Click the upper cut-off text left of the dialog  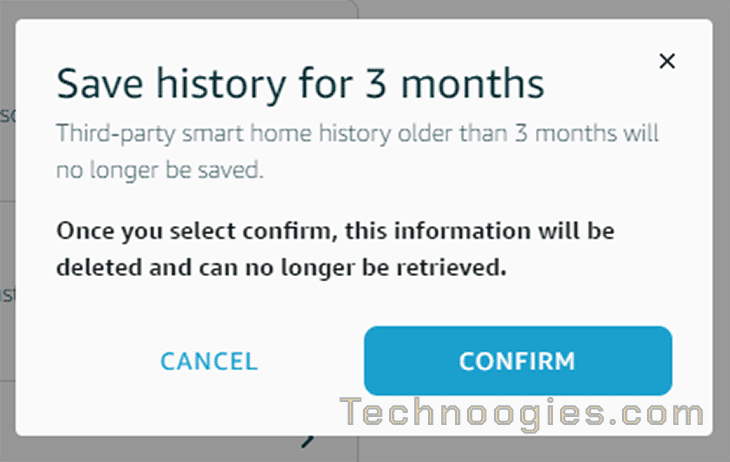pyautogui.click(x=7, y=115)
